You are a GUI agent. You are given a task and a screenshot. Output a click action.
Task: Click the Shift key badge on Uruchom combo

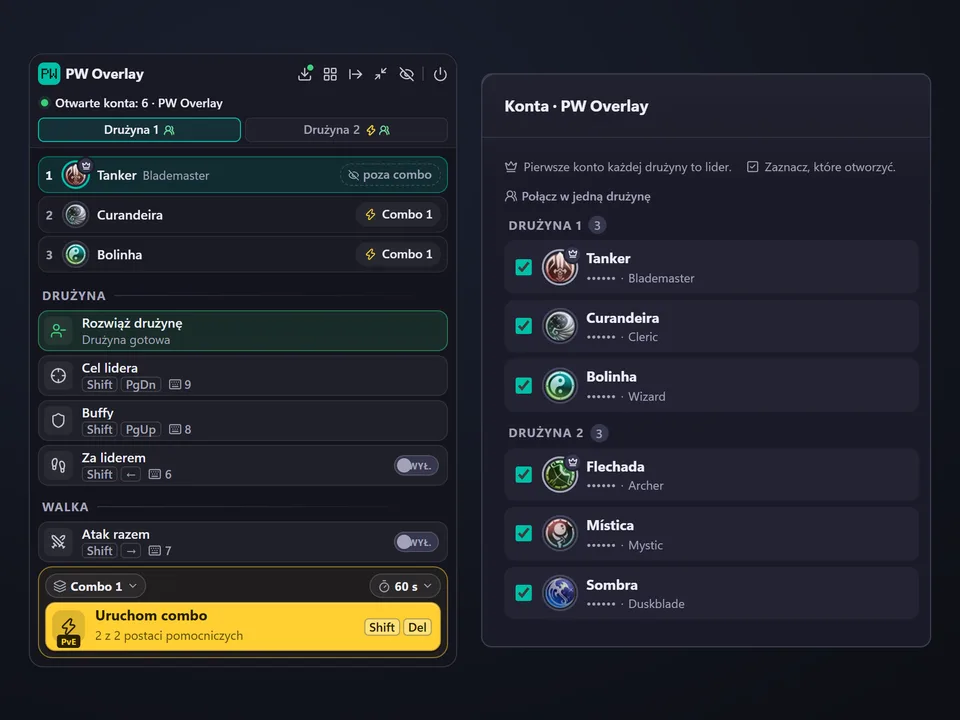pyautogui.click(x=381, y=627)
